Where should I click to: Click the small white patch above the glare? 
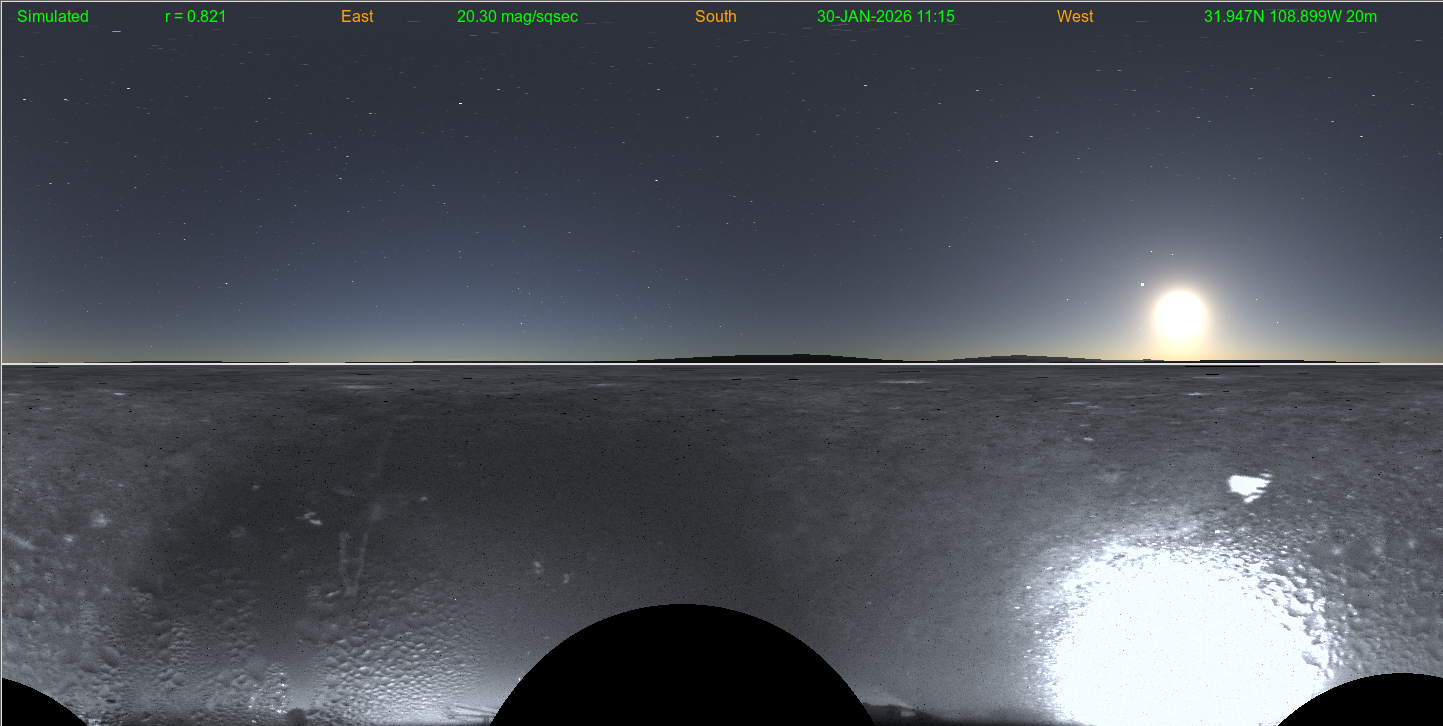pyautogui.click(x=1247, y=487)
